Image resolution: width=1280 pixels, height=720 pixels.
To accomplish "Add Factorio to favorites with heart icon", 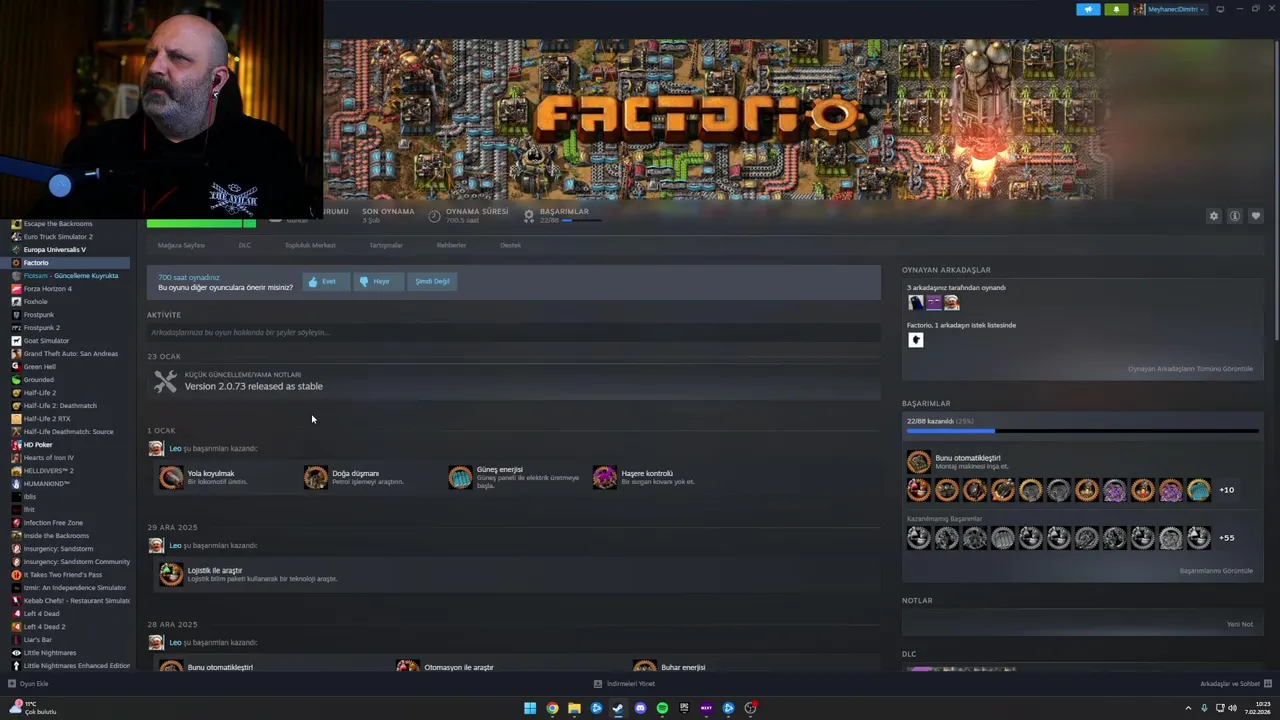I will tap(1256, 216).
